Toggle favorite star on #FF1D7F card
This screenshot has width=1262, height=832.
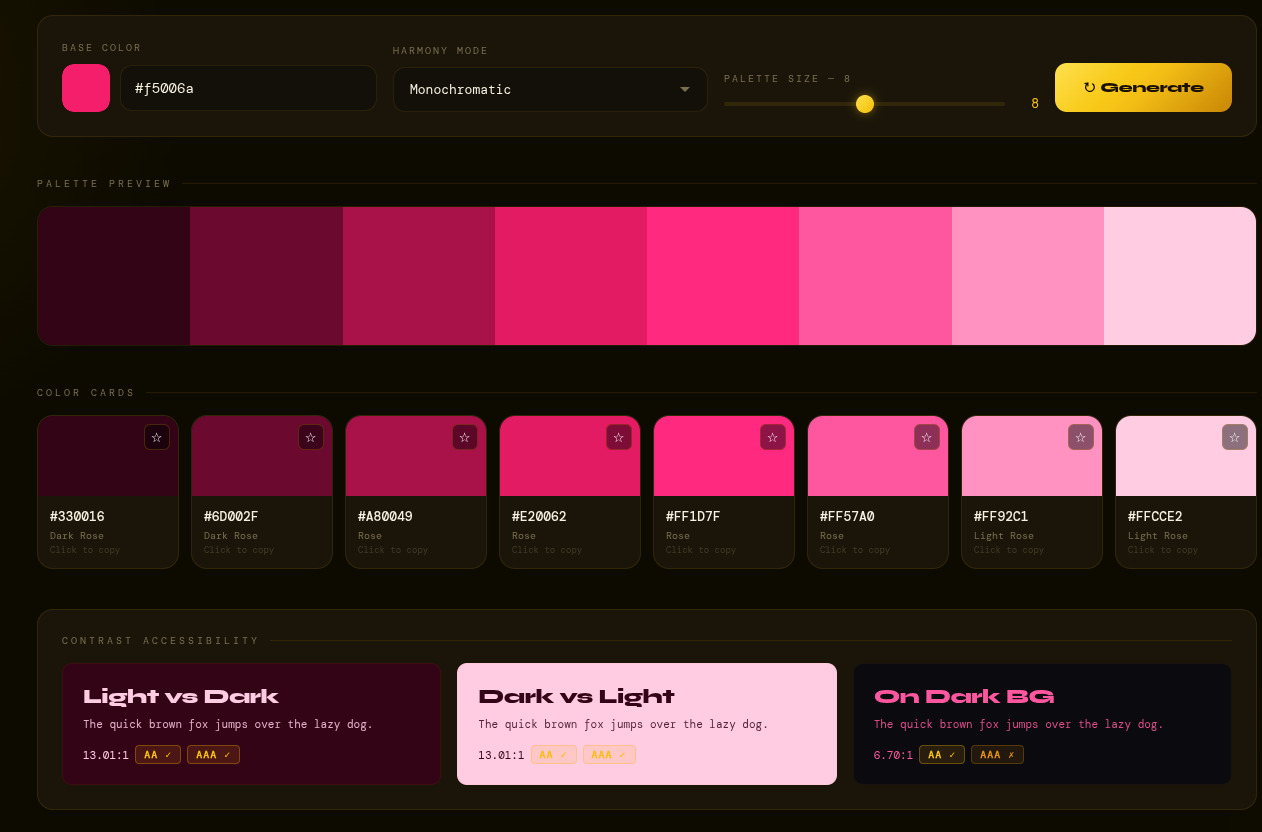(x=773, y=437)
